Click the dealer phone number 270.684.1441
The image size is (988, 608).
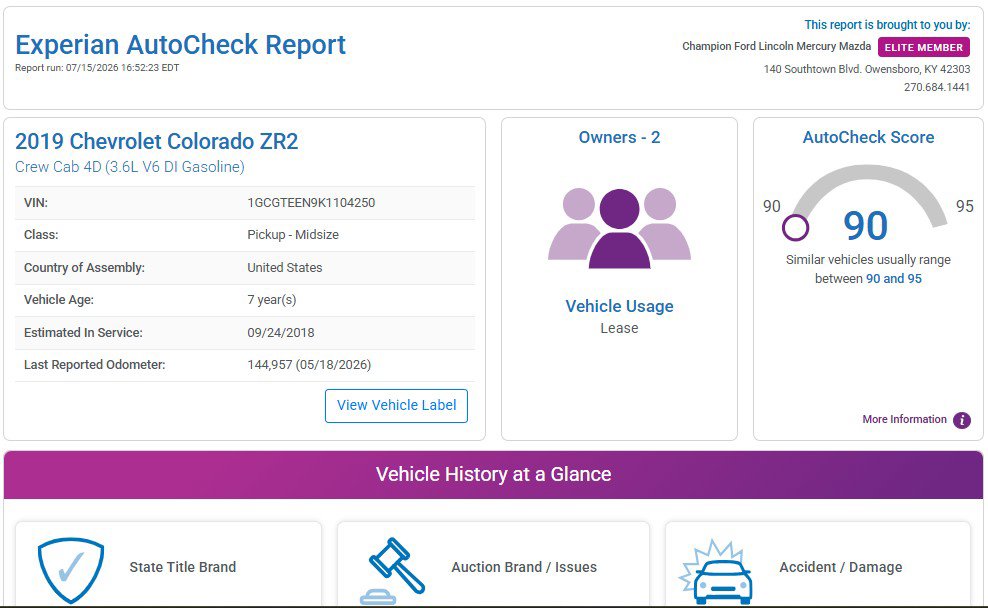click(937, 88)
